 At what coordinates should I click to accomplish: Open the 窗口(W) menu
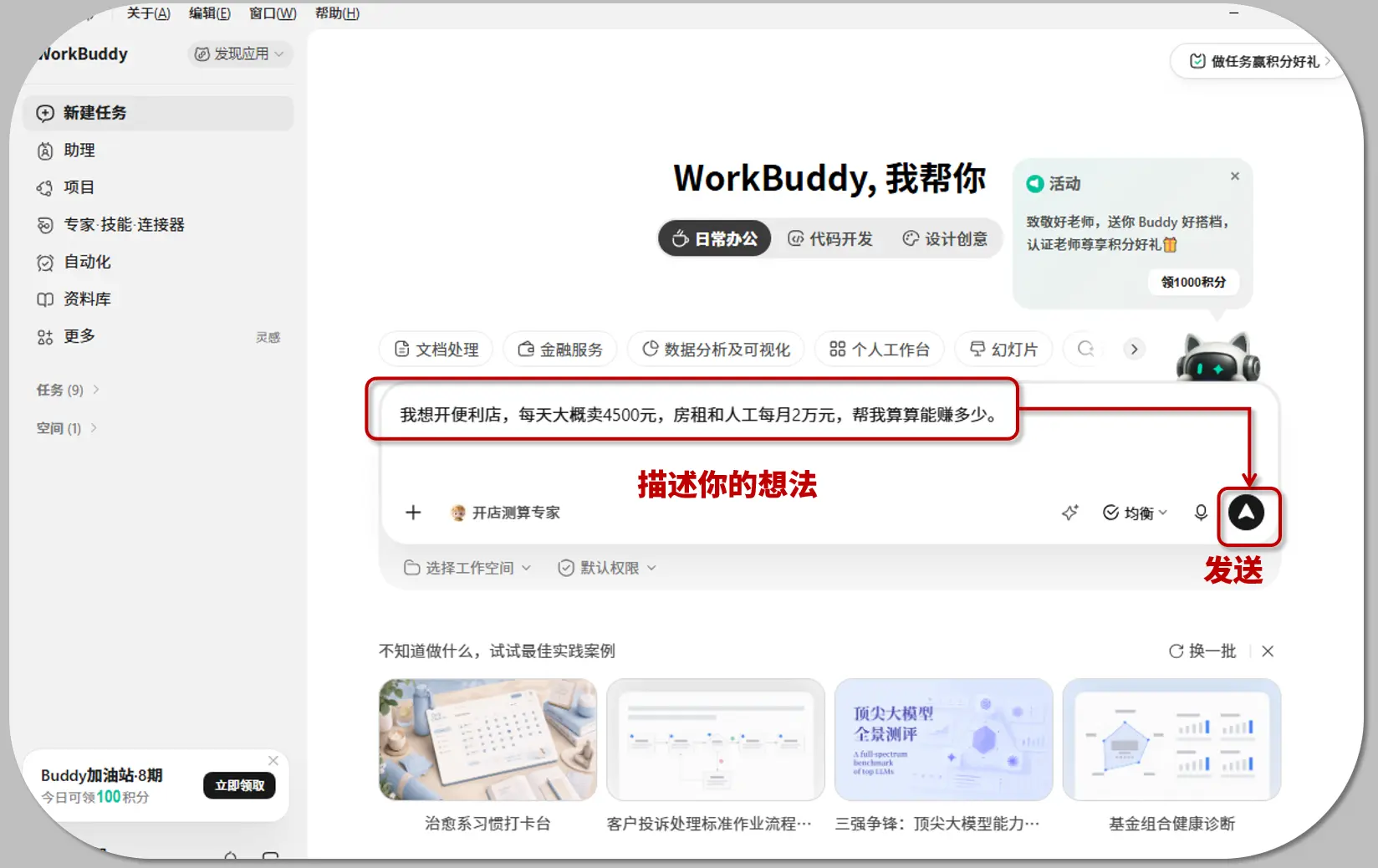tap(273, 13)
